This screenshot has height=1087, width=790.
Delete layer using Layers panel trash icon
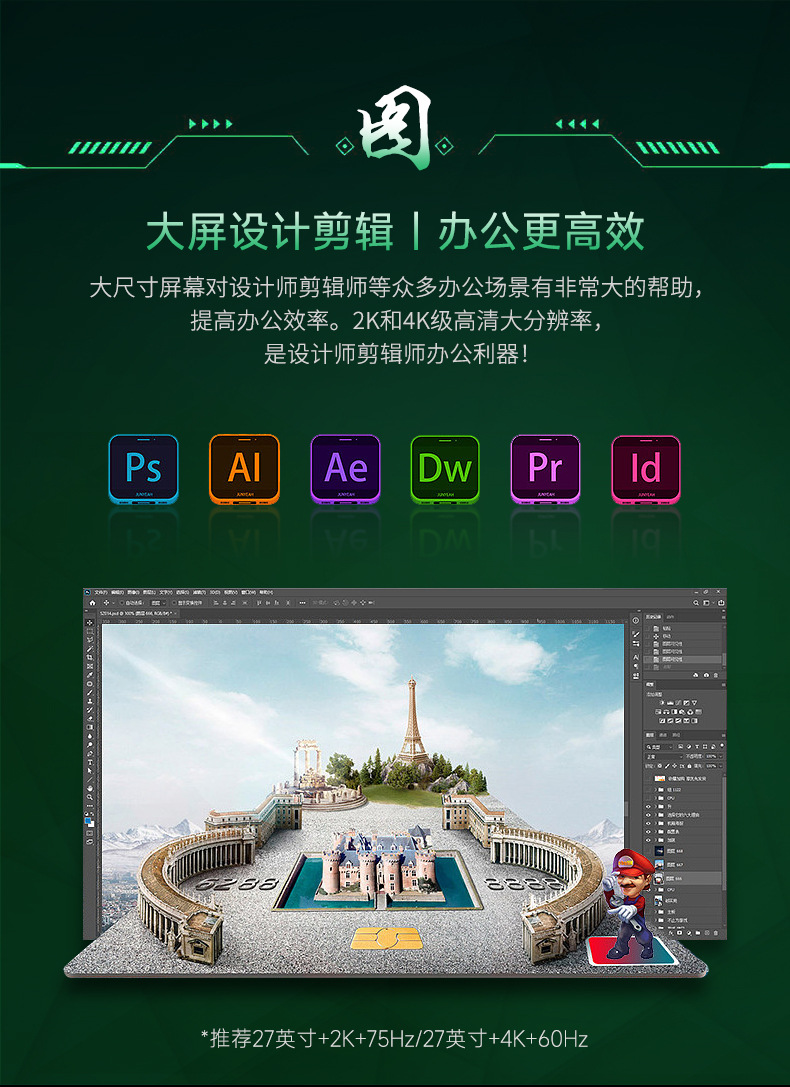point(716,933)
